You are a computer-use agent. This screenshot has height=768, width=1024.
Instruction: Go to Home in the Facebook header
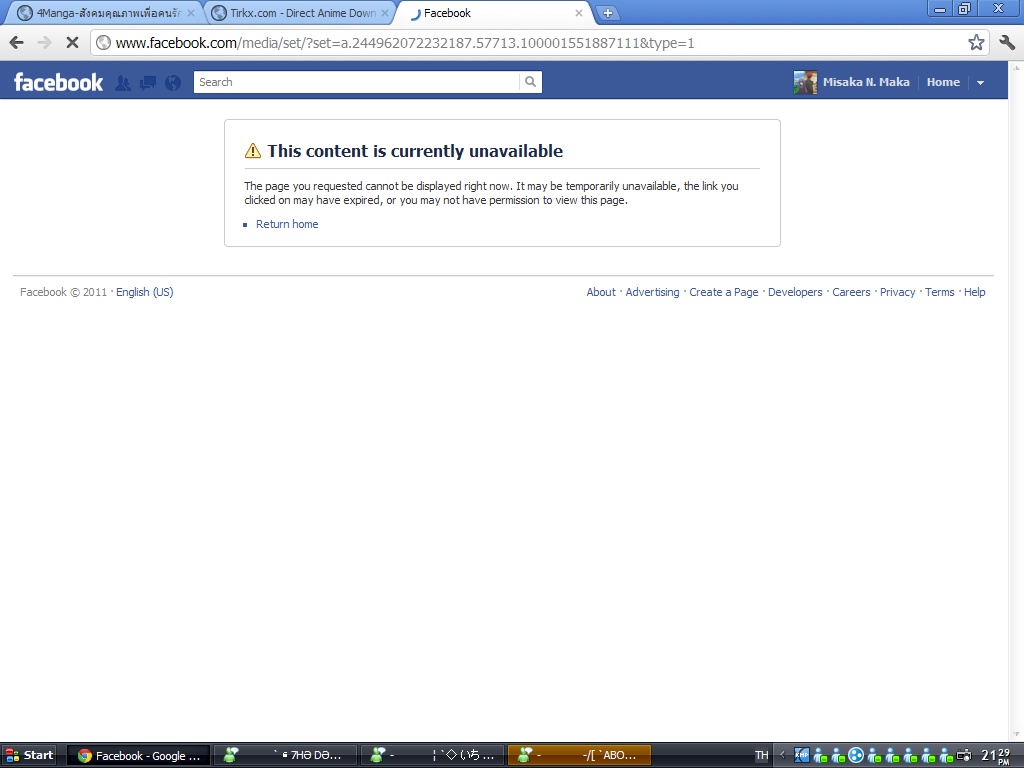coord(943,82)
